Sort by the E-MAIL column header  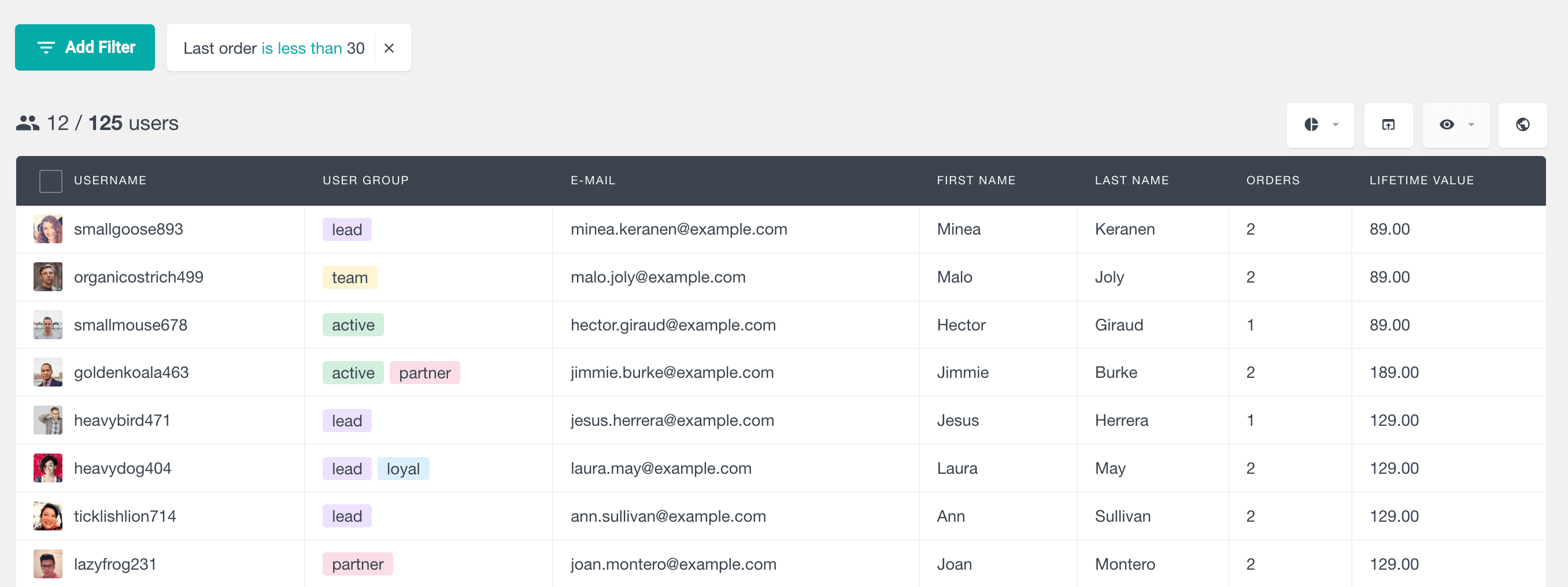click(x=593, y=181)
